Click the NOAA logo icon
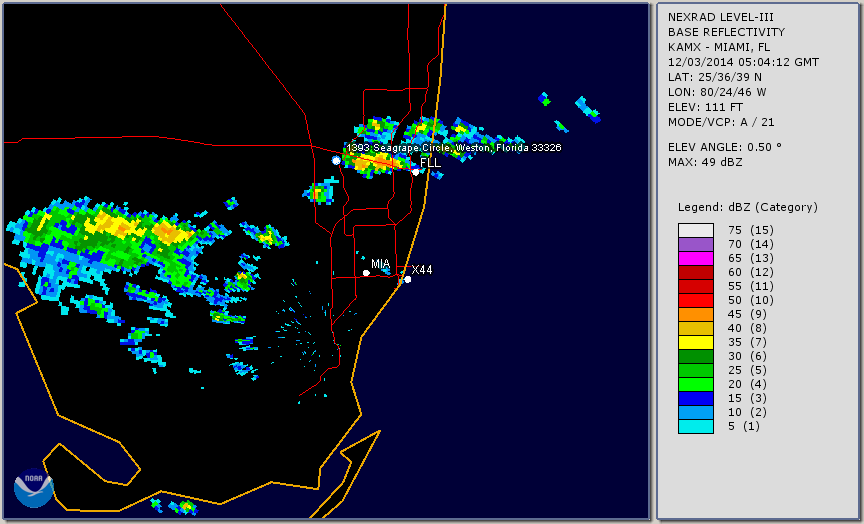 point(34,488)
